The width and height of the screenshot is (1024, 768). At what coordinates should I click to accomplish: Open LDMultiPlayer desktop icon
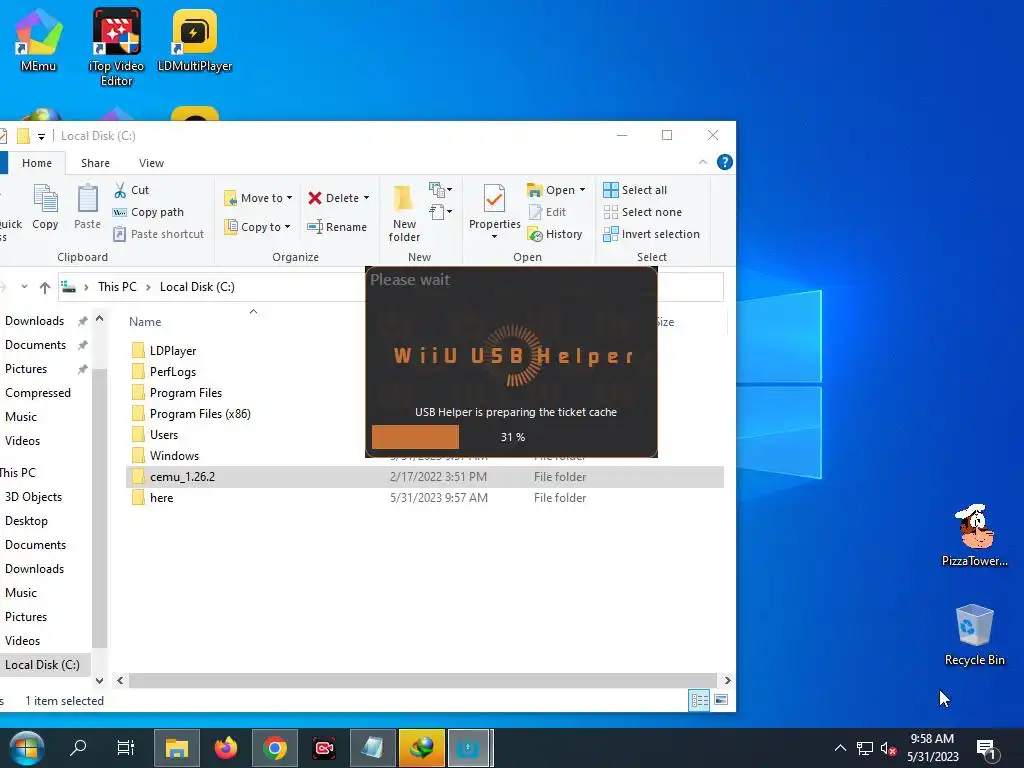pyautogui.click(x=195, y=39)
